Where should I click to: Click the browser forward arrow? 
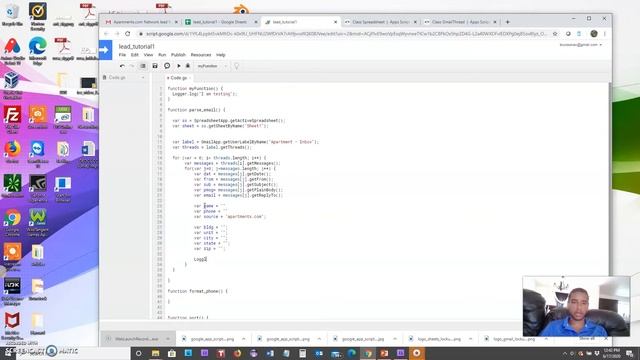click(x=117, y=33)
